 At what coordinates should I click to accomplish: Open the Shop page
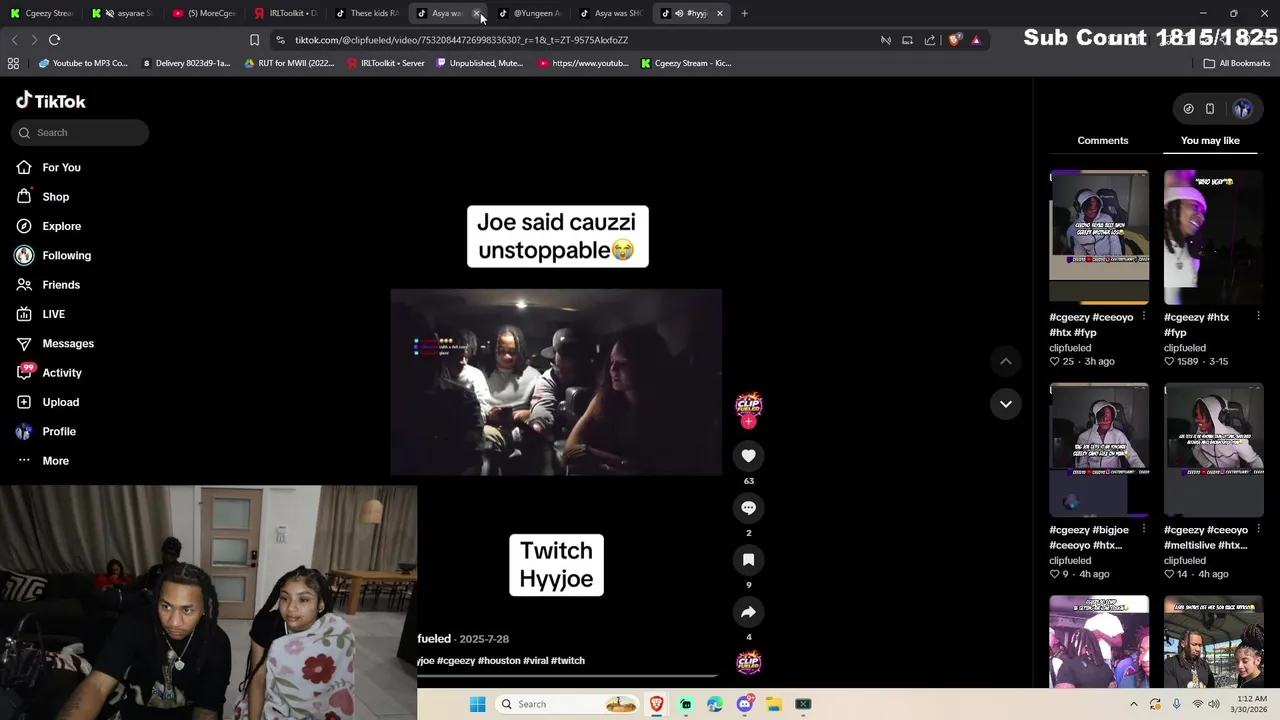click(x=55, y=197)
